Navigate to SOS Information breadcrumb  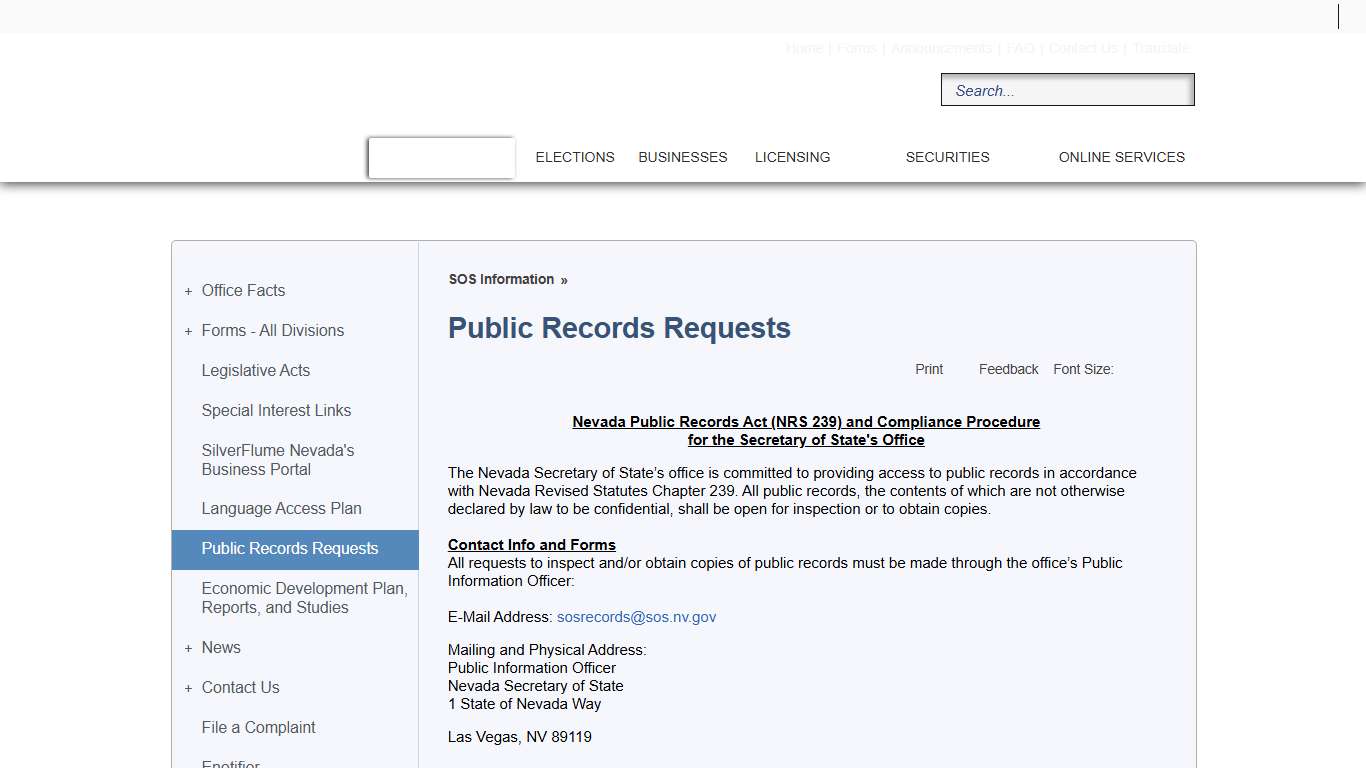pos(501,279)
